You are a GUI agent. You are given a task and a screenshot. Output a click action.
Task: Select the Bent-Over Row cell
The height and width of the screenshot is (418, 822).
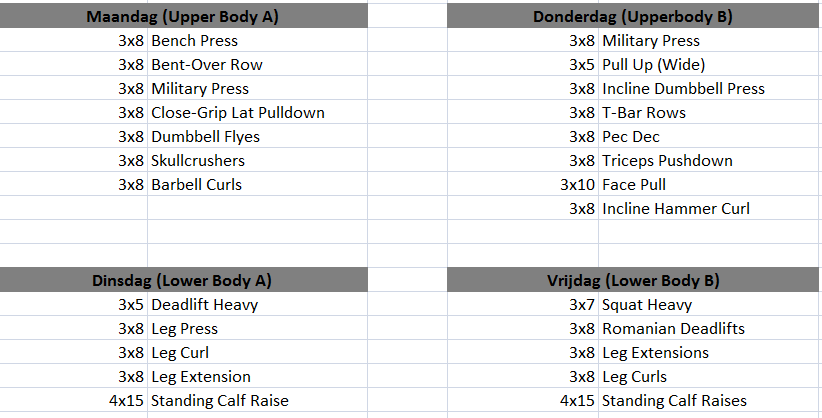click(207, 65)
